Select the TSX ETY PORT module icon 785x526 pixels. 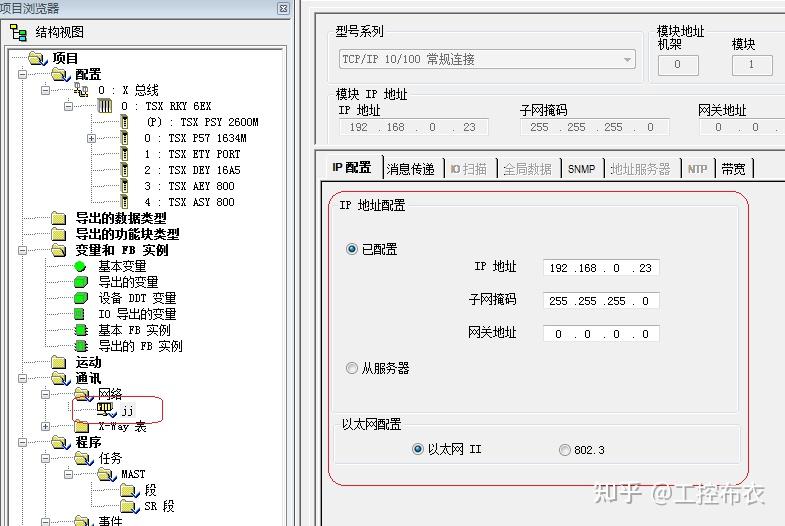[x=124, y=154]
